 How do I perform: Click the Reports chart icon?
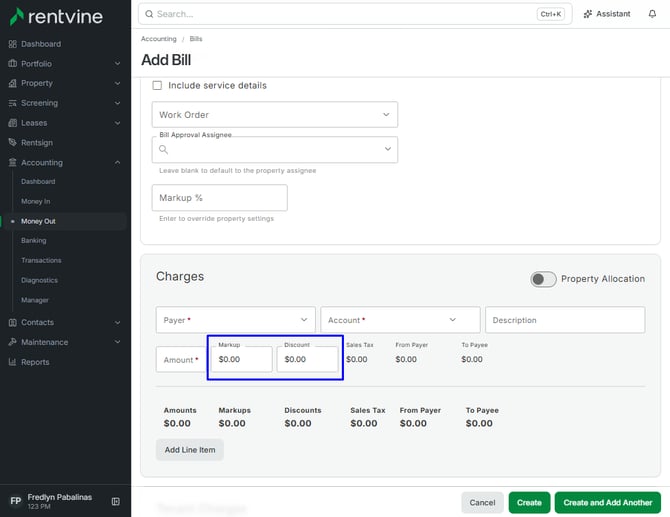coord(12,362)
